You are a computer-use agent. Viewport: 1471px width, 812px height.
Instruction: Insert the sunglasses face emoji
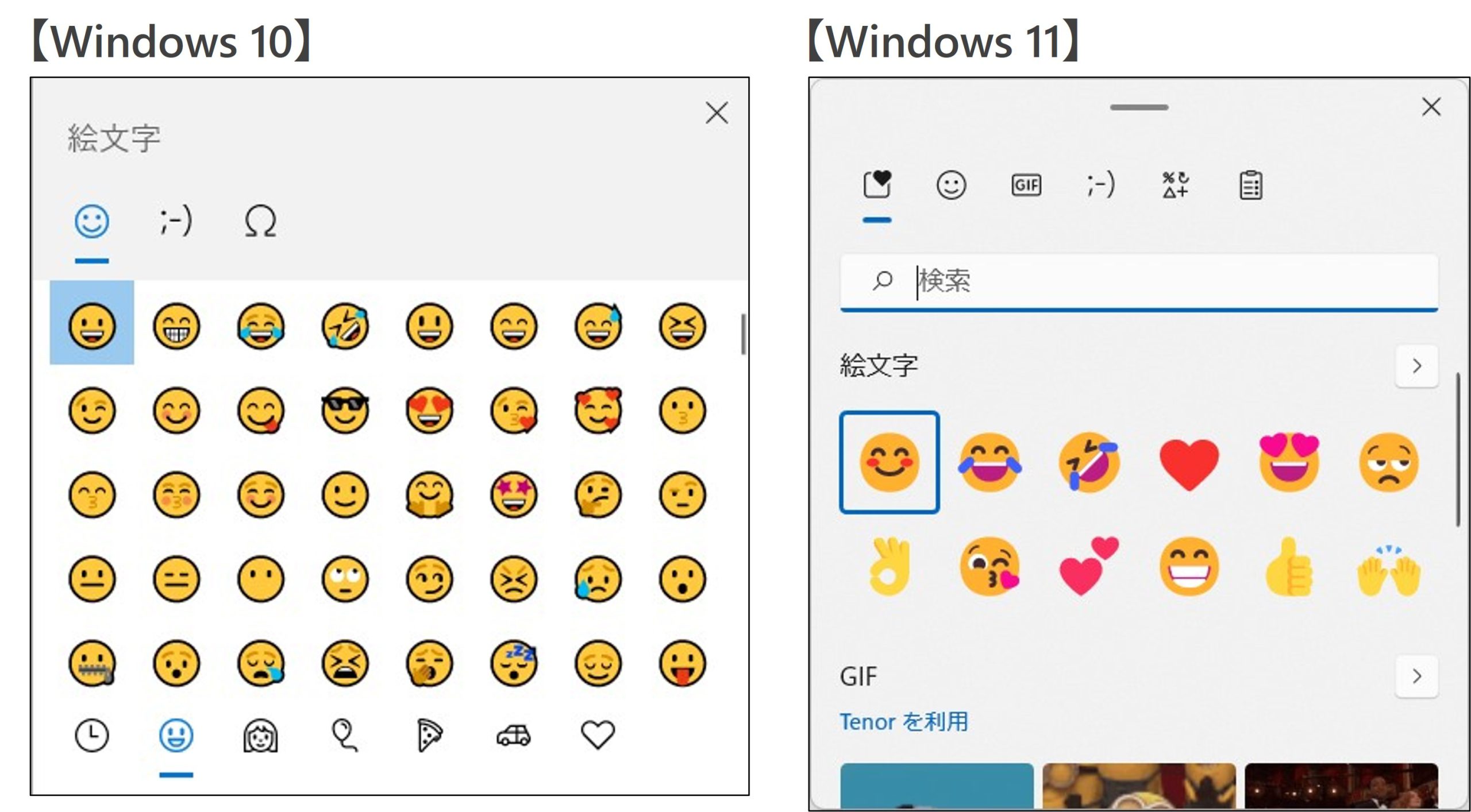tap(345, 411)
